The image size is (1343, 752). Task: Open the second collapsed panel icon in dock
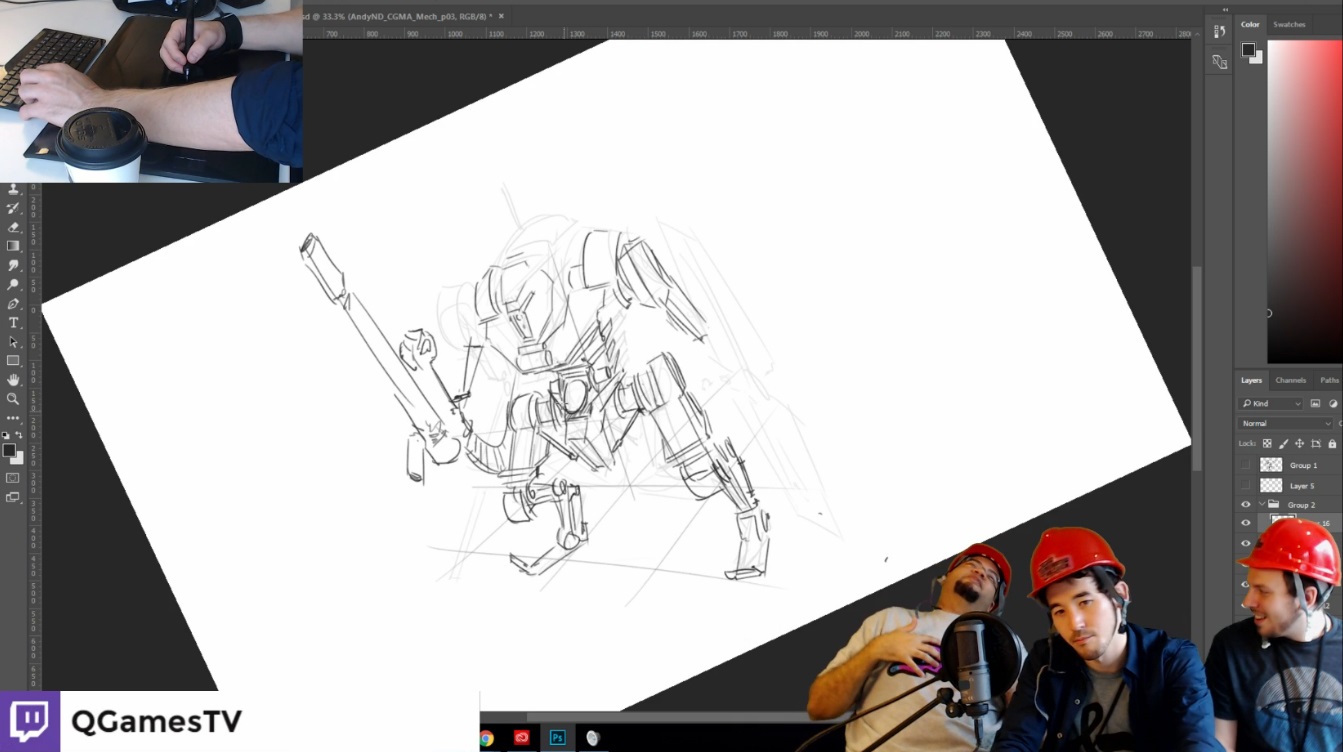[1219, 62]
